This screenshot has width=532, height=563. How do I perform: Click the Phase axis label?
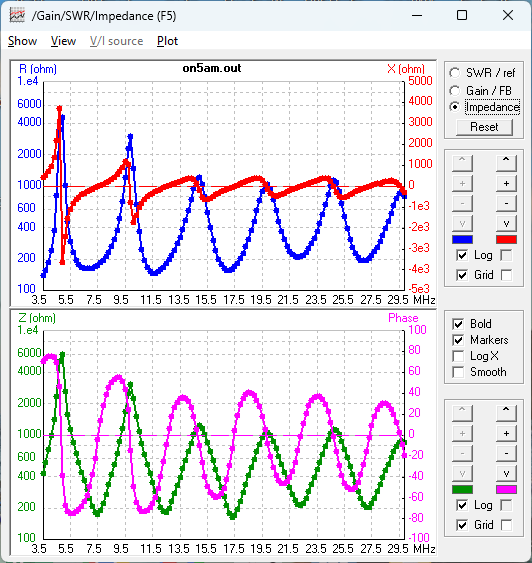(x=403, y=318)
